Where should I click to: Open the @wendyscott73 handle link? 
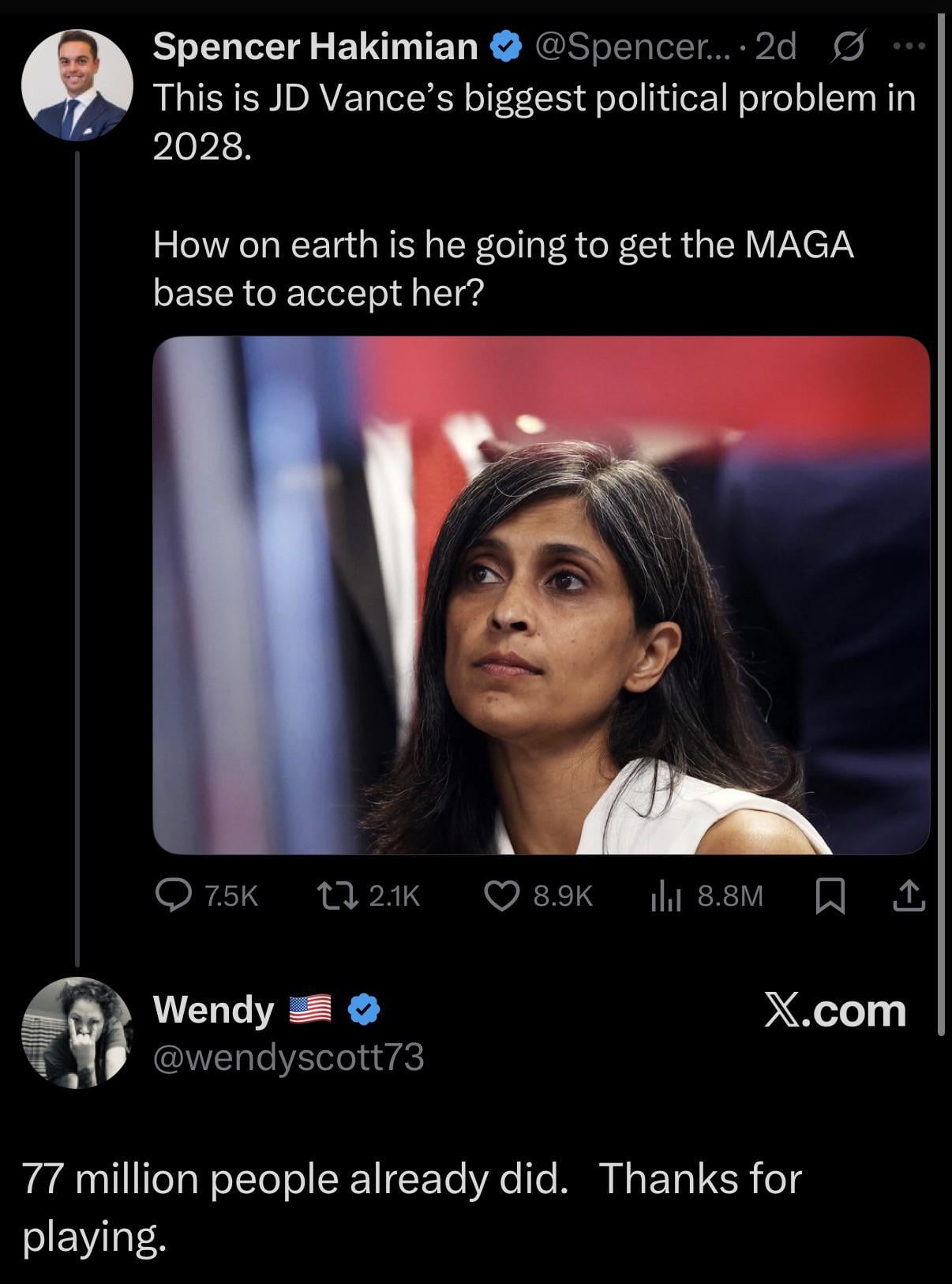[289, 1057]
